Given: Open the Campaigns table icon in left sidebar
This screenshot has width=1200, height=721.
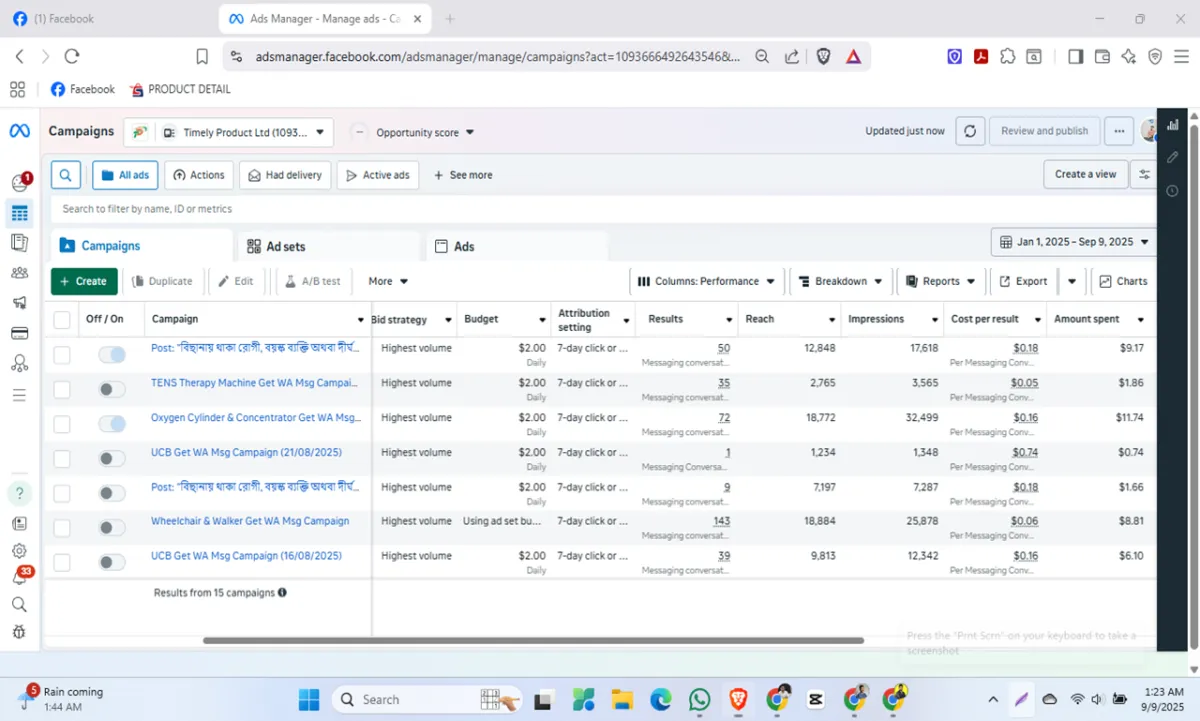Looking at the screenshot, I should click(19, 213).
